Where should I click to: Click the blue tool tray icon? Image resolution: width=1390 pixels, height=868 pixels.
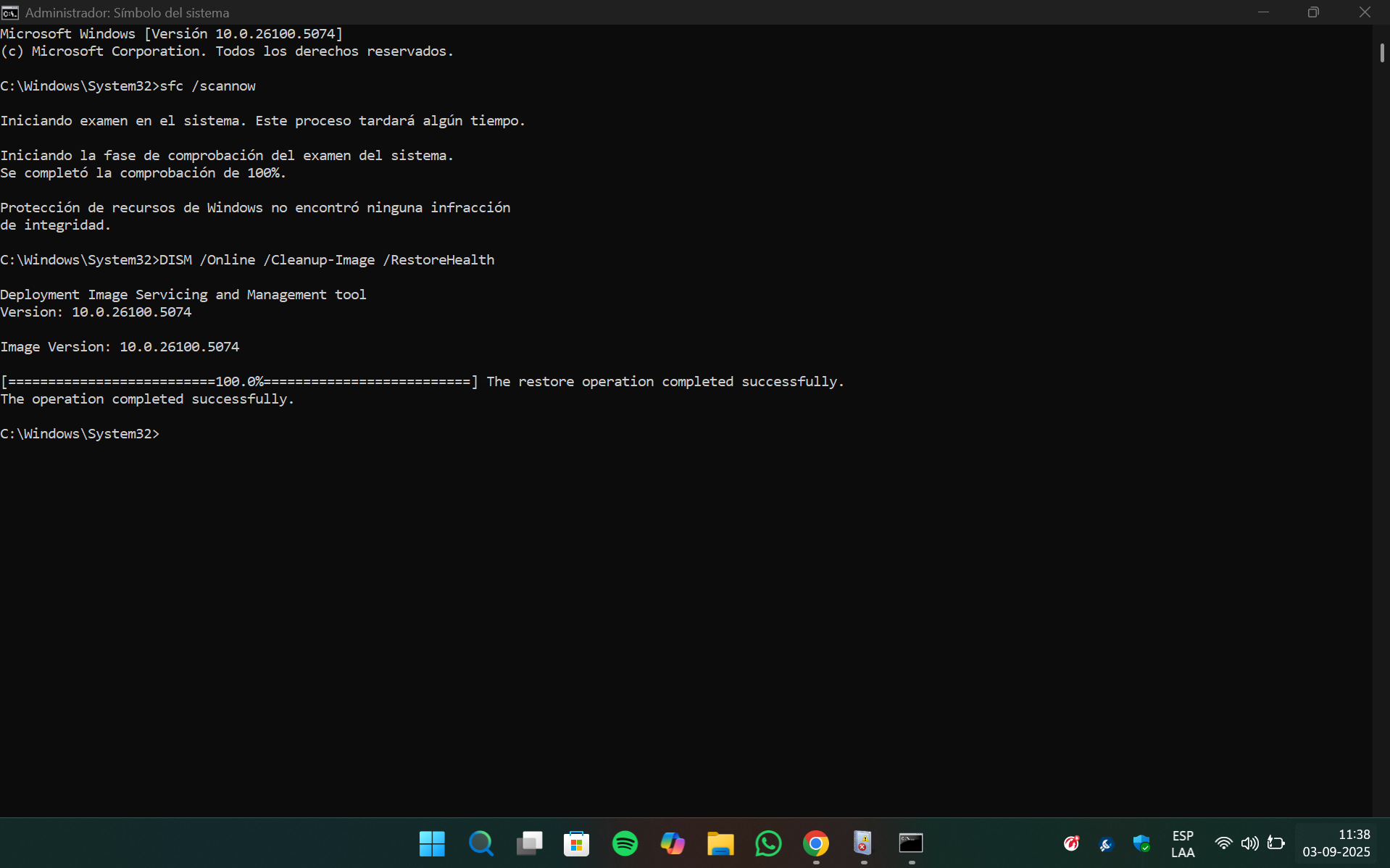tap(1106, 844)
